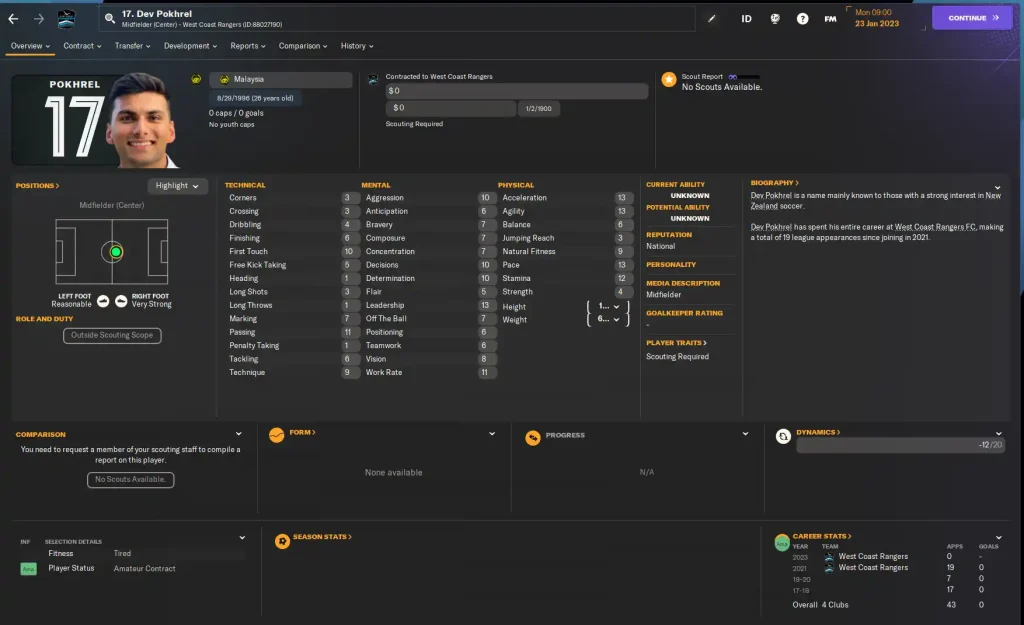1024x625 pixels.
Task: Click the Career Stats green badge icon
Action: tap(782, 542)
